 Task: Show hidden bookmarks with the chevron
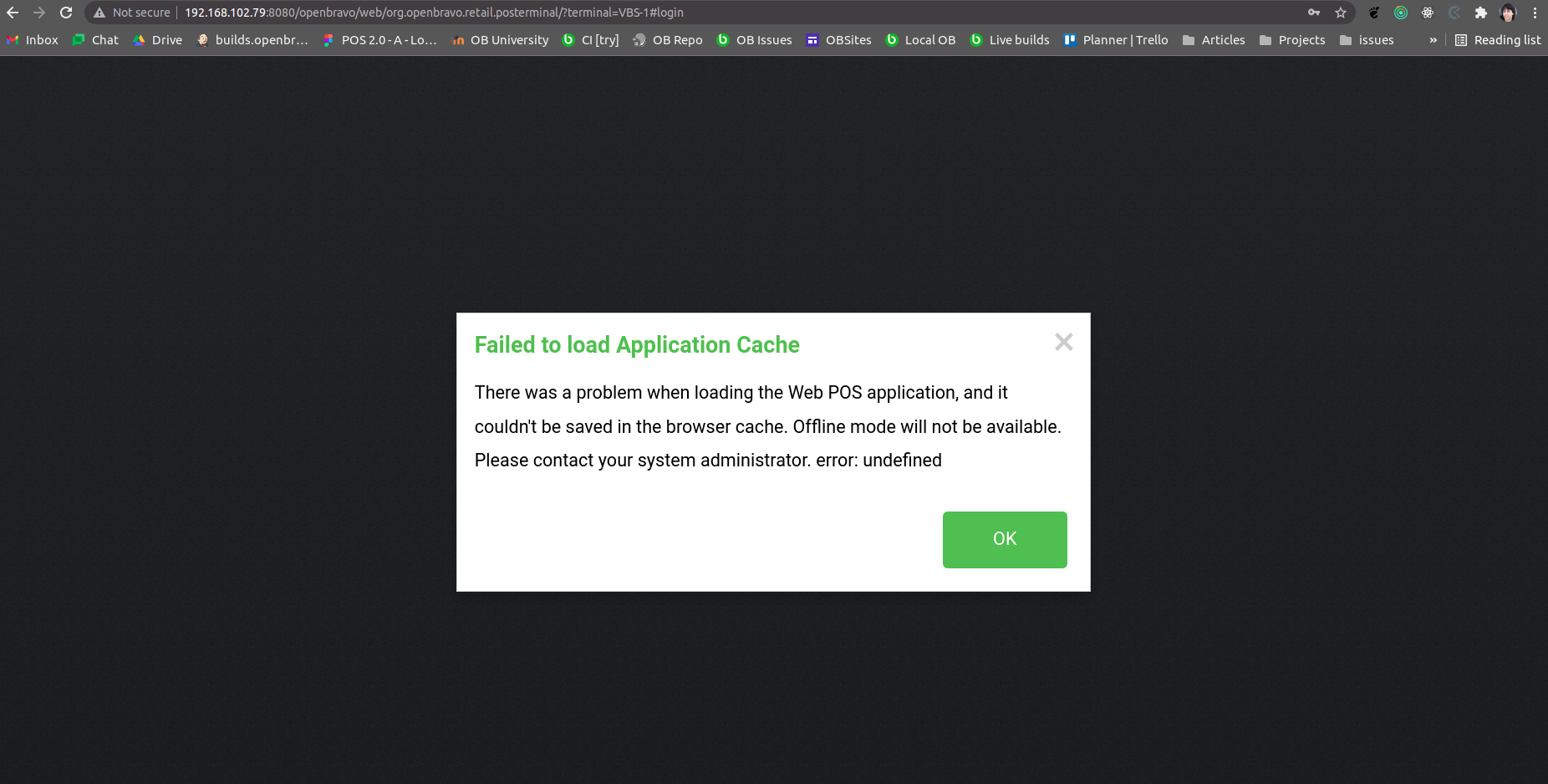[1433, 40]
